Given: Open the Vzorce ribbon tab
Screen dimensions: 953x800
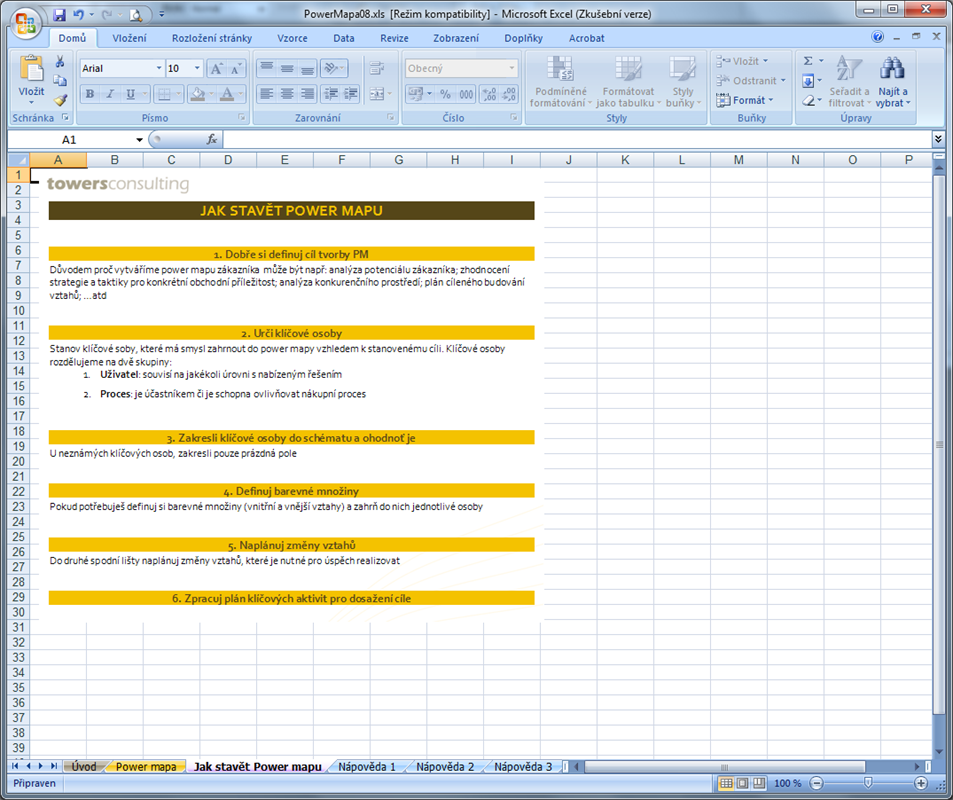Looking at the screenshot, I should [x=292, y=38].
